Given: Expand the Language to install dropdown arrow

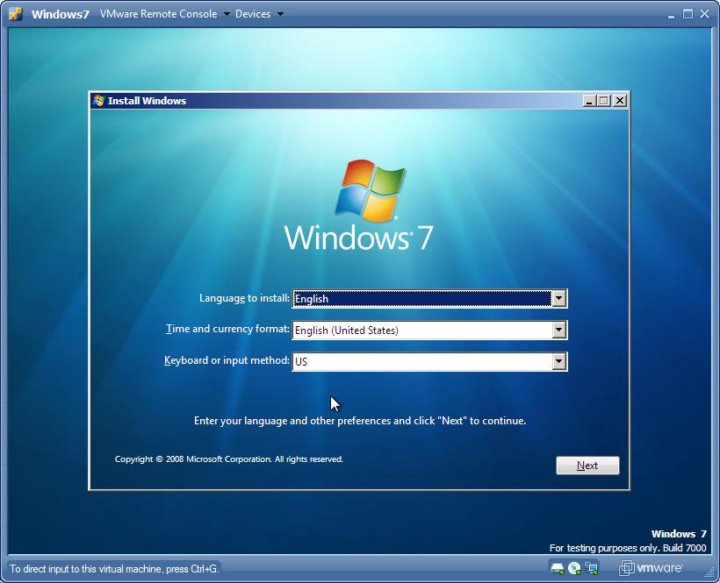Looking at the screenshot, I should (x=559, y=299).
